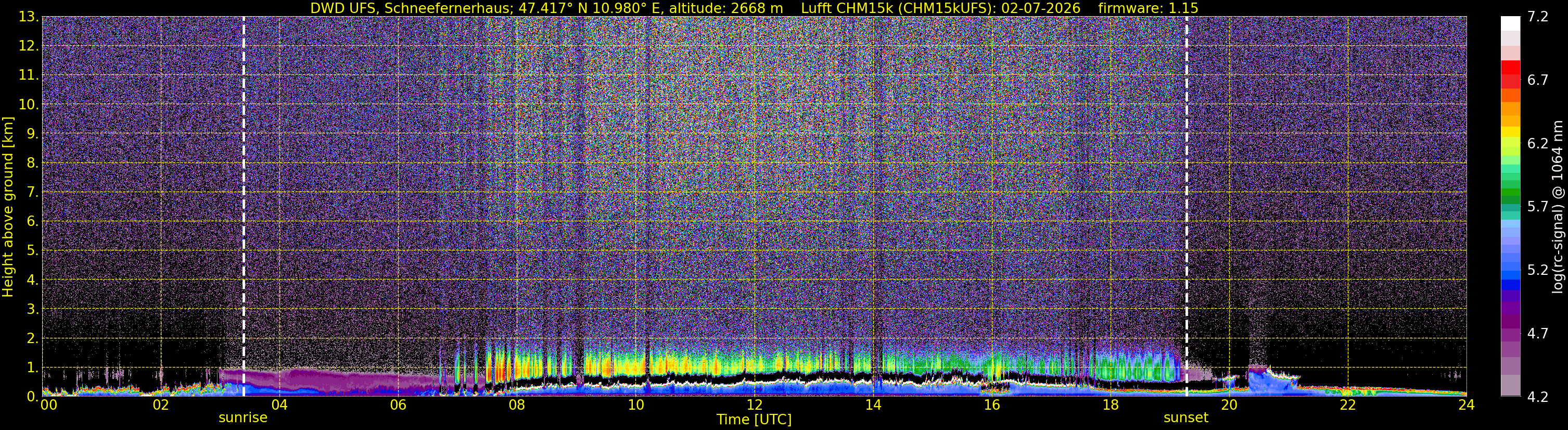Image resolution: width=1568 pixels, height=430 pixels.
Task: Click the time axis tick '06'
Action: (x=398, y=405)
